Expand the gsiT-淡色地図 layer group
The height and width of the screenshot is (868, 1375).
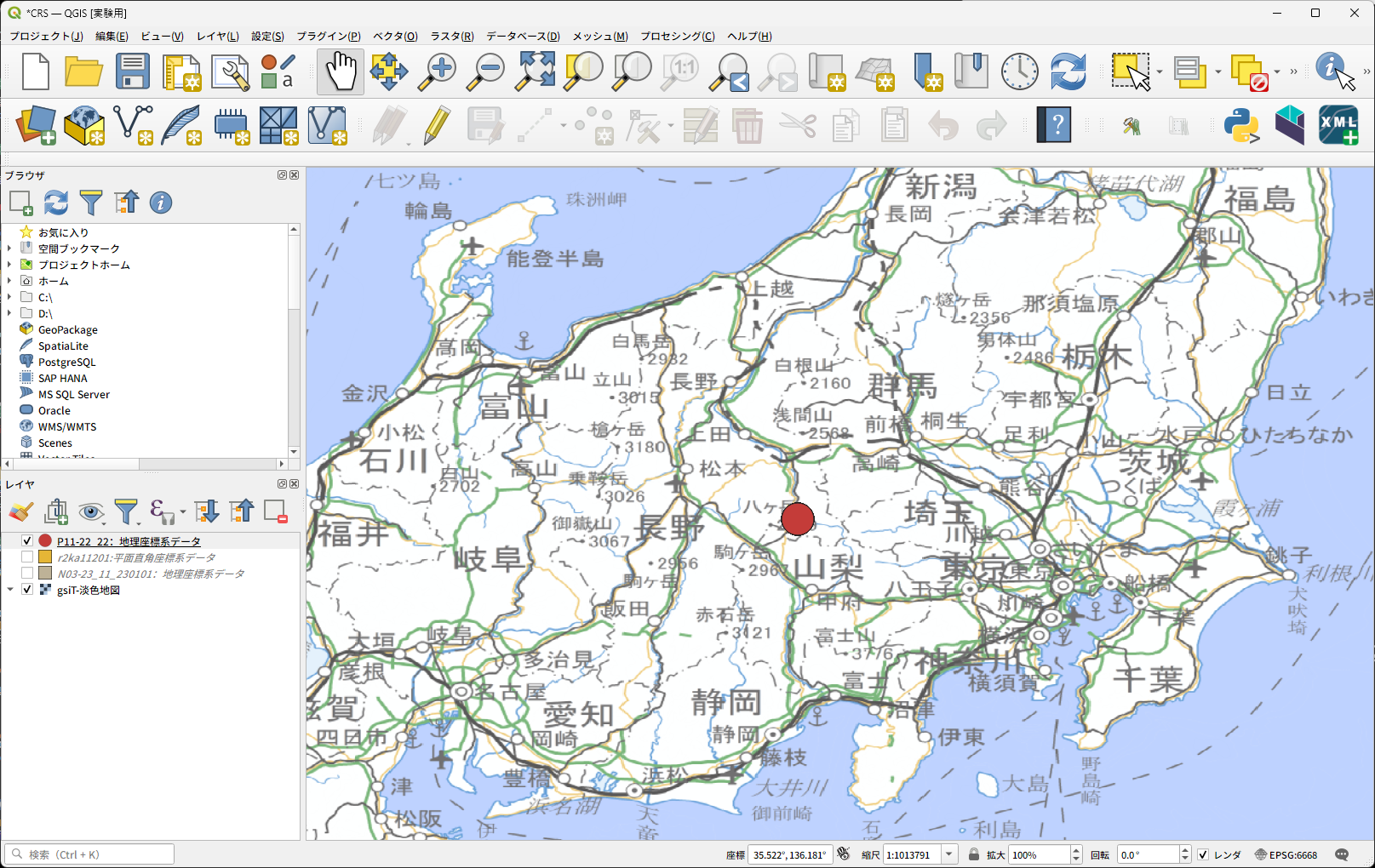click(10, 590)
